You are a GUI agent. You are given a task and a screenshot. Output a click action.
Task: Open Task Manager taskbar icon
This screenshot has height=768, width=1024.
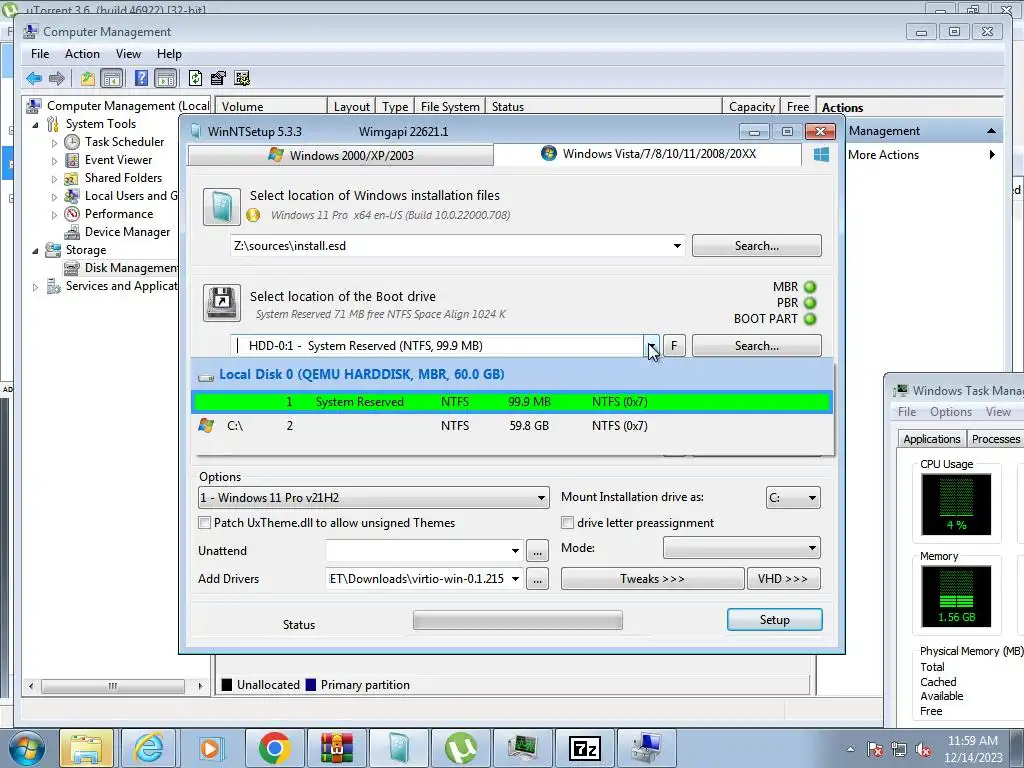pos(522,748)
